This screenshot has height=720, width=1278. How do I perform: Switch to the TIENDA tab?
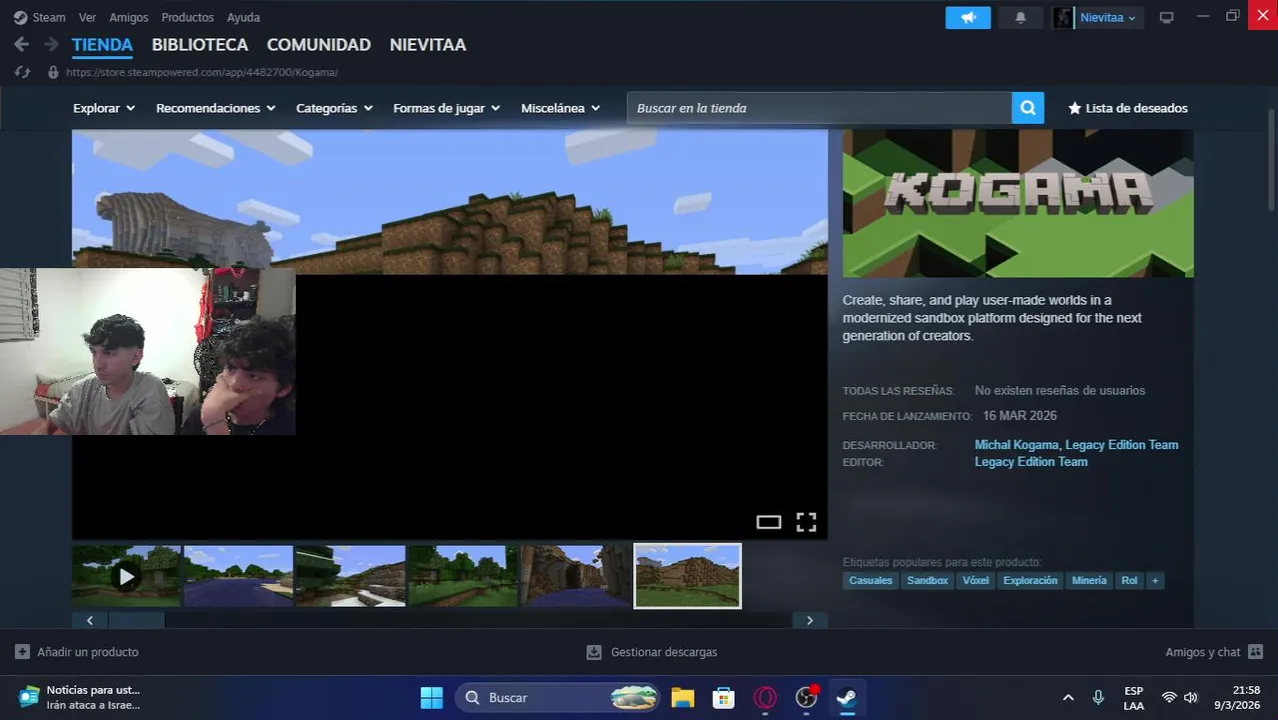[102, 45]
